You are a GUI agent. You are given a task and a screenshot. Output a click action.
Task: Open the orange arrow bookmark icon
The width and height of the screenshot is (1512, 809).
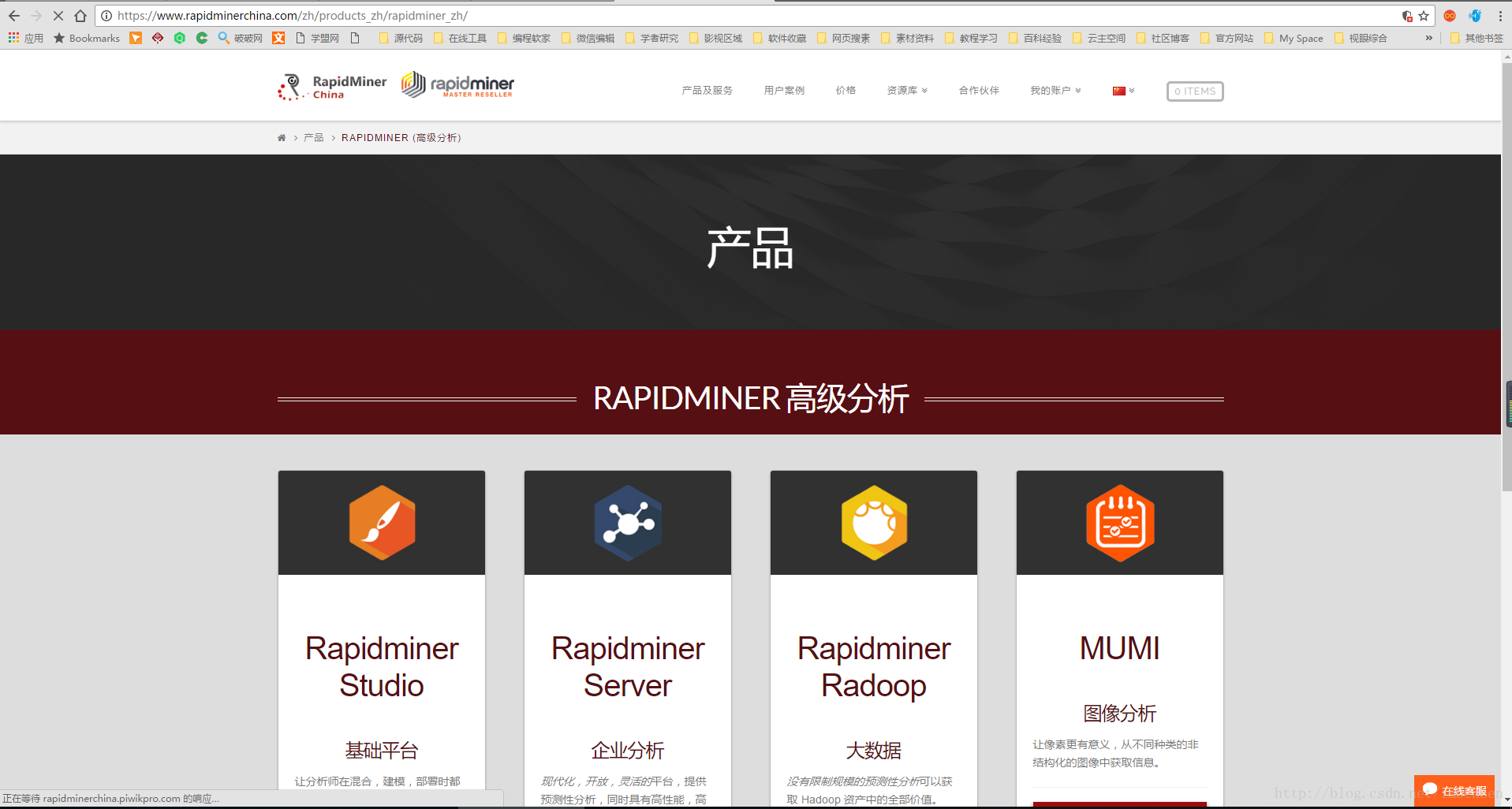pyautogui.click(x=136, y=38)
